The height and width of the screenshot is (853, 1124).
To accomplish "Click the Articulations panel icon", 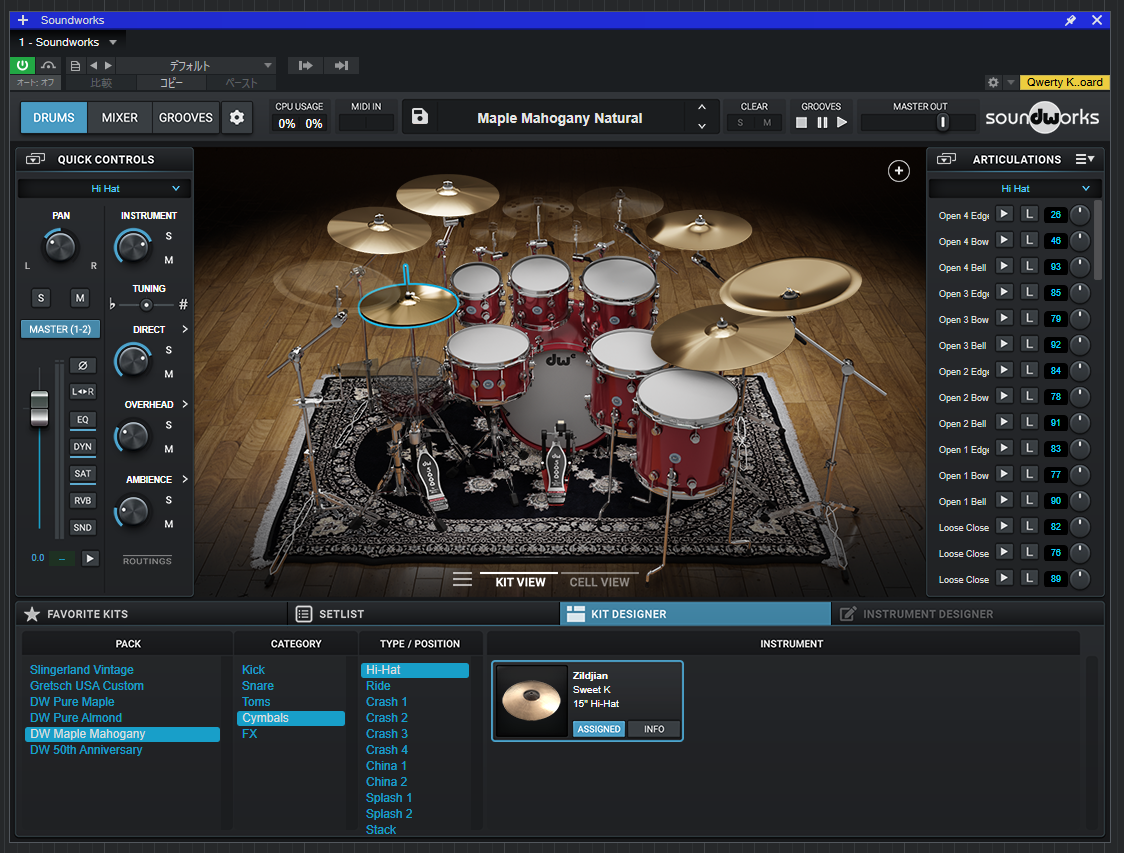I will (x=946, y=159).
